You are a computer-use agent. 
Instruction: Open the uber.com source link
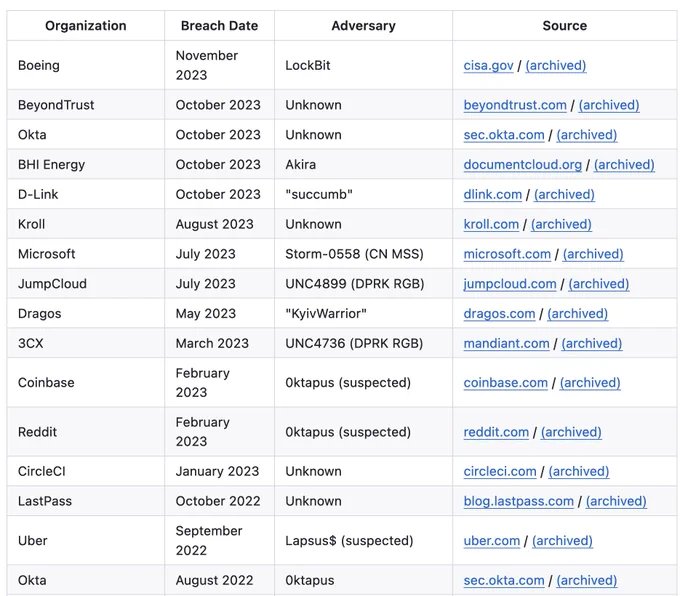click(x=492, y=541)
